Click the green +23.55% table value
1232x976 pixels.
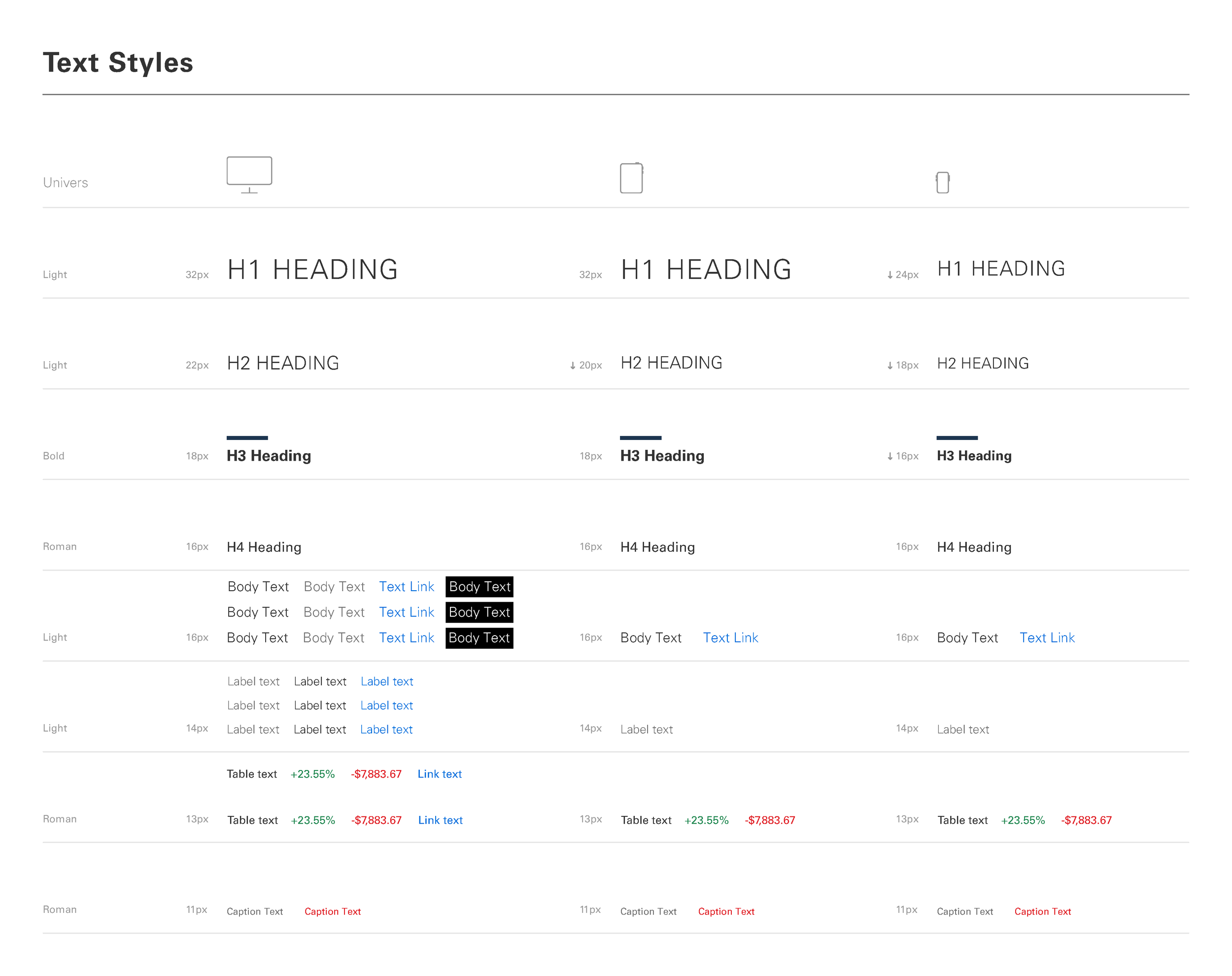[312, 774]
